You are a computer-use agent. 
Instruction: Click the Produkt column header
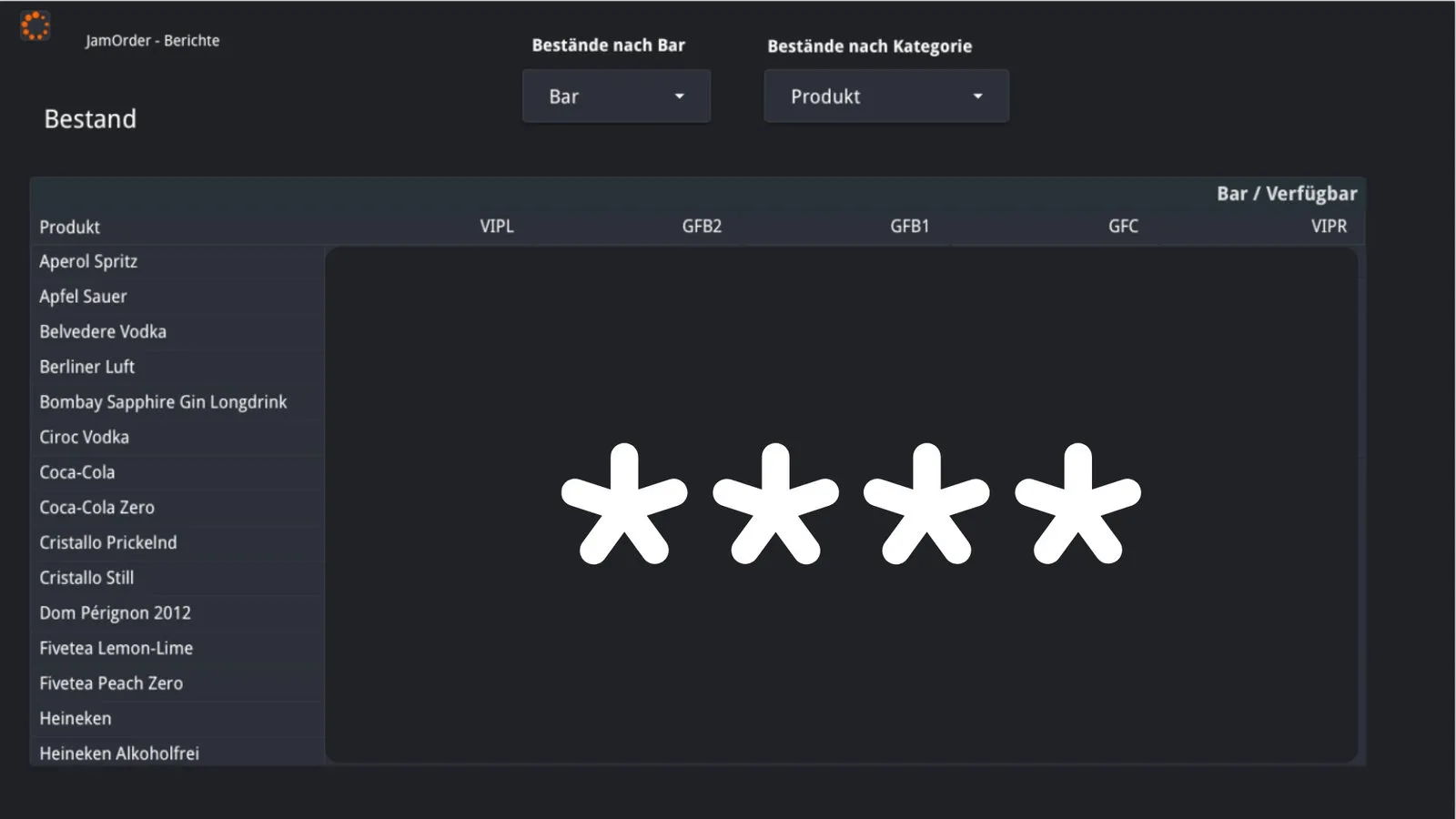tap(70, 227)
